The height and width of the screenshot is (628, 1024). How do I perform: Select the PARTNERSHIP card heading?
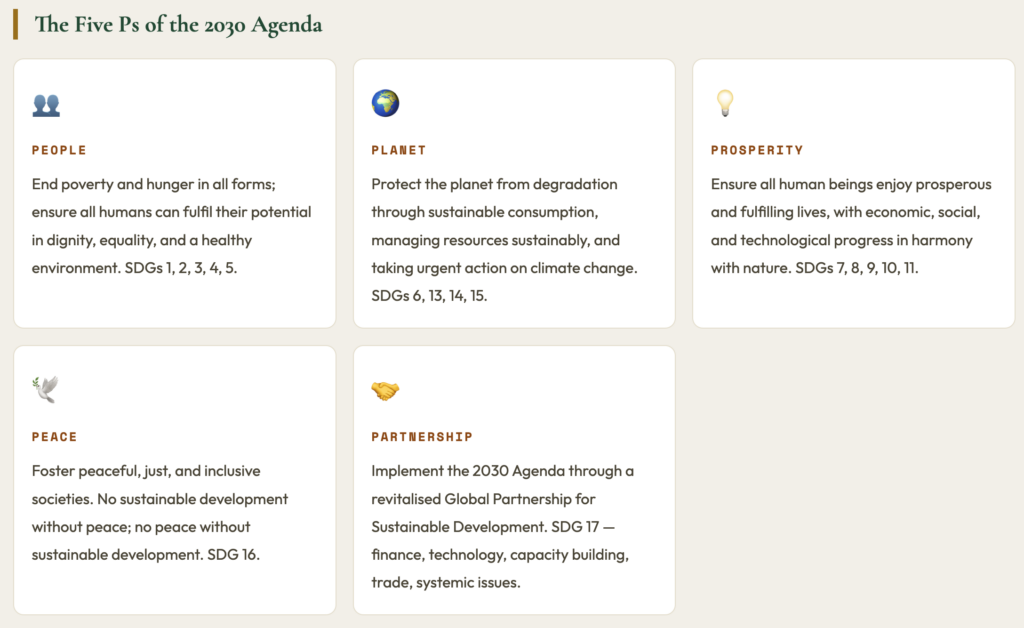[x=422, y=437]
